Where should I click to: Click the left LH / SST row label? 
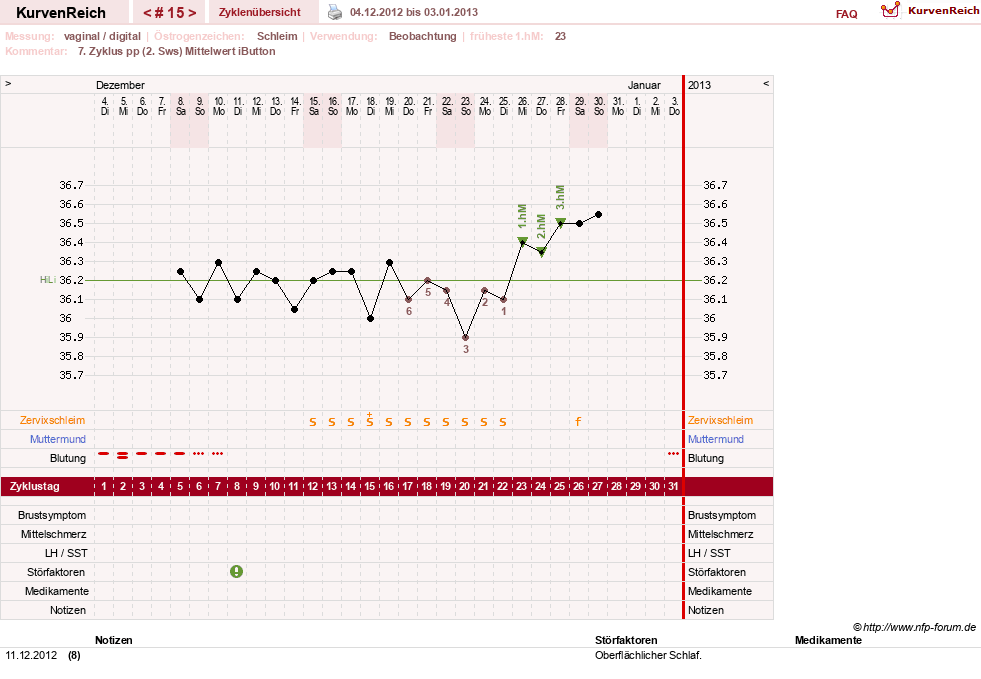tap(66, 553)
